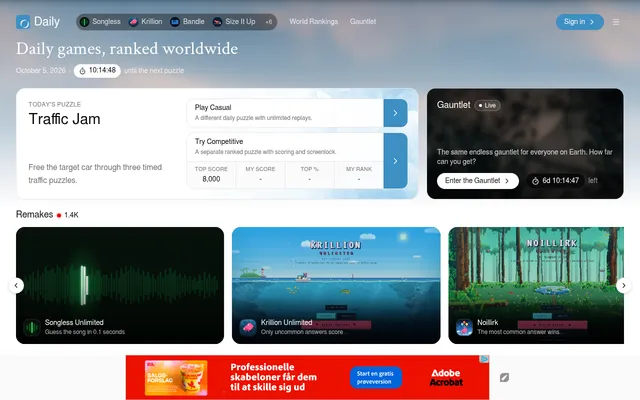Open the Songless Unlimited card
Image resolution: width=640 pixels, height=400 pixels.
[120, 285]
